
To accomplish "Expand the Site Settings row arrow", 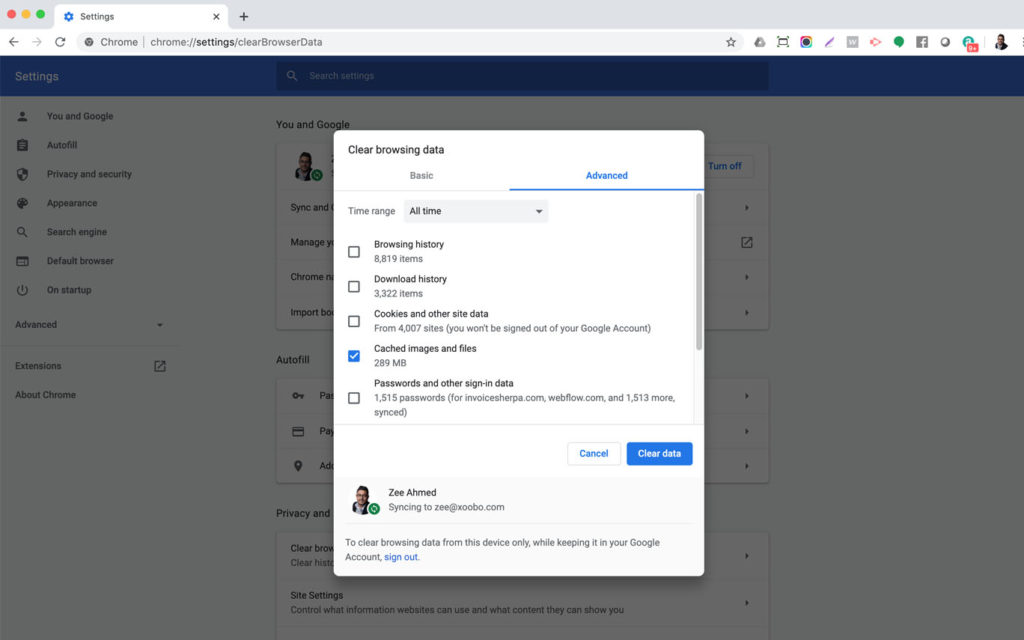I will pos(746,603).
